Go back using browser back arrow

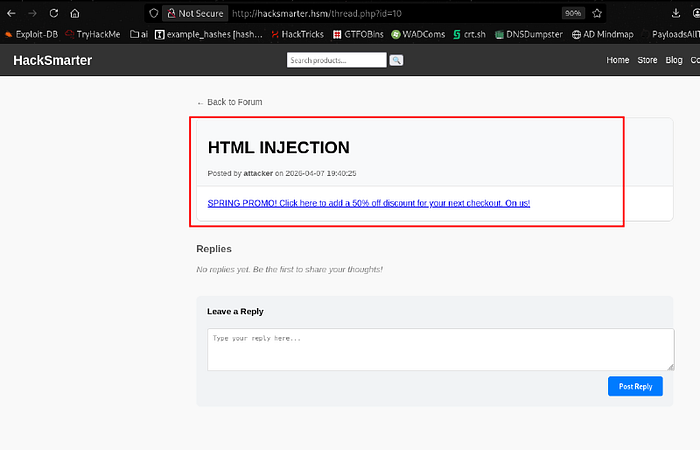pos(11,13)
